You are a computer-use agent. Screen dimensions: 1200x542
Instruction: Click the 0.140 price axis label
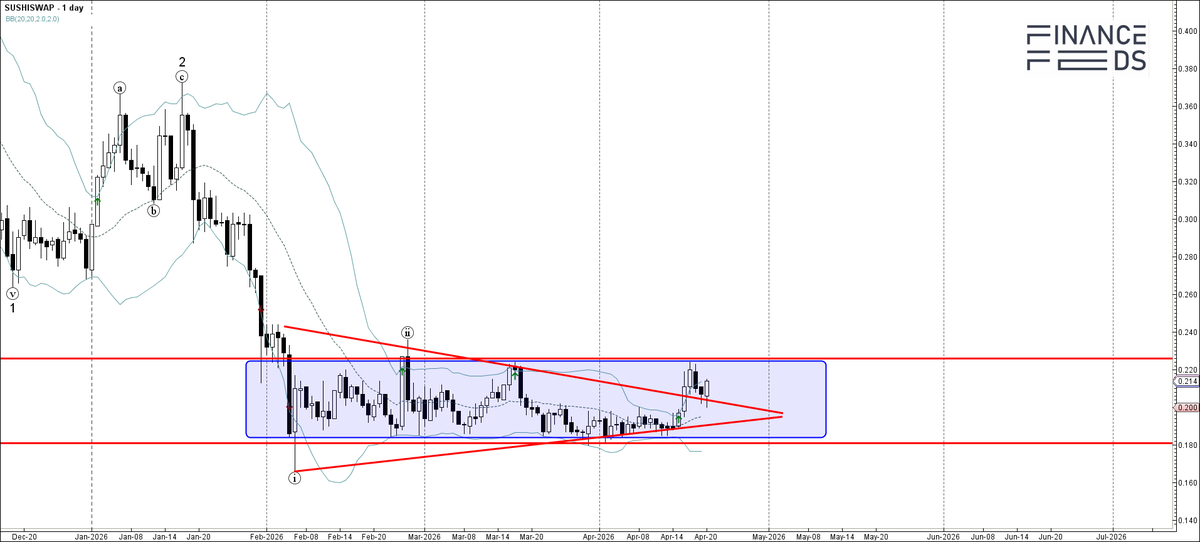click(1185, 521)
